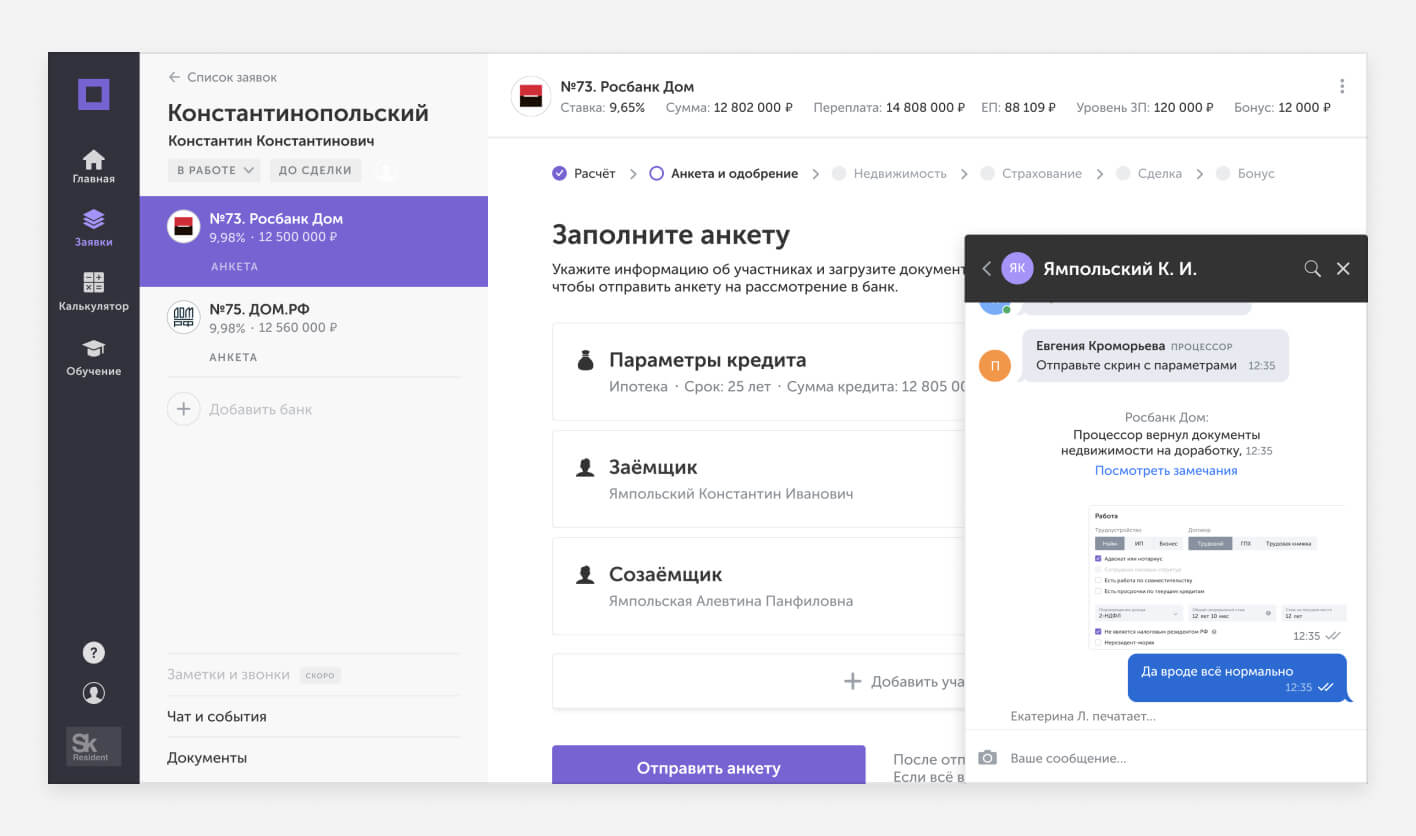Open help via question mark icon
The width and height of the screenshot is (1416, 836).
(x=93, y=653)
